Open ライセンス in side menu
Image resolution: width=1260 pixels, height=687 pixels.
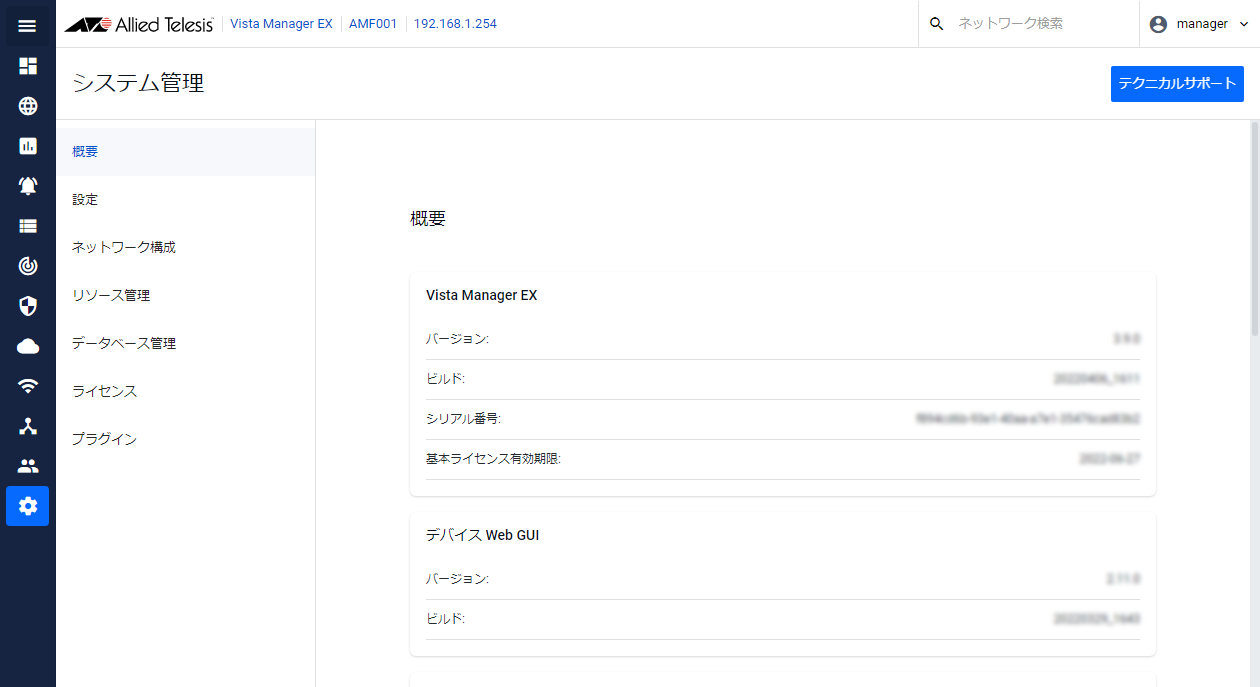tap(186, 392)
